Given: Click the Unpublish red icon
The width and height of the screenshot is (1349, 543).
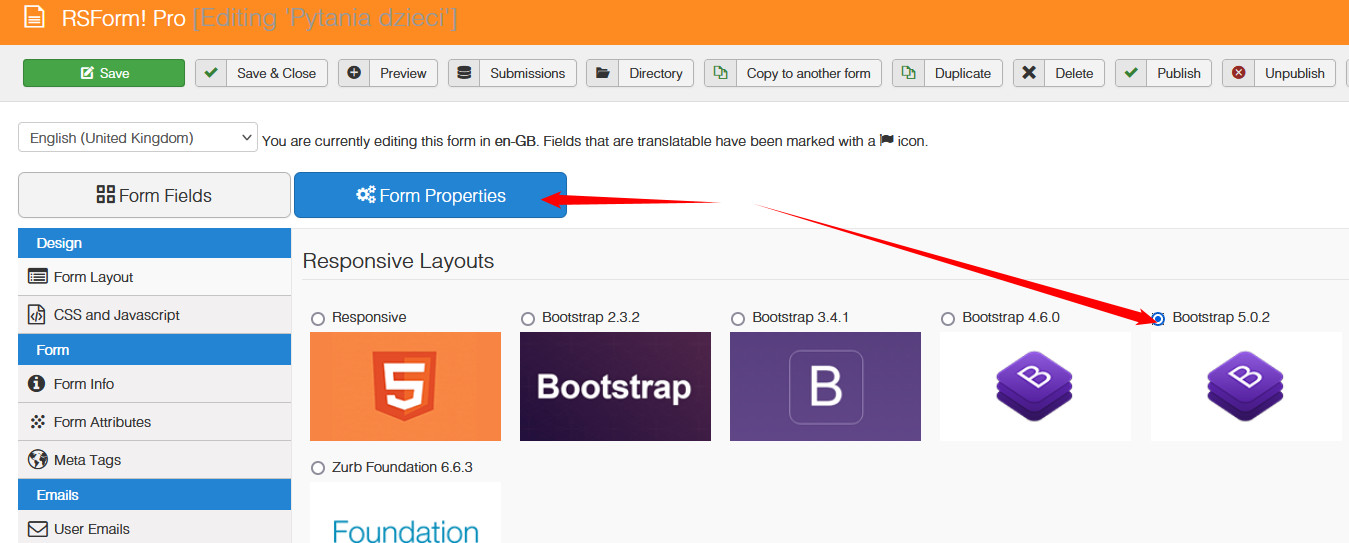Looking at the screenshot, I should (1239, 73).
